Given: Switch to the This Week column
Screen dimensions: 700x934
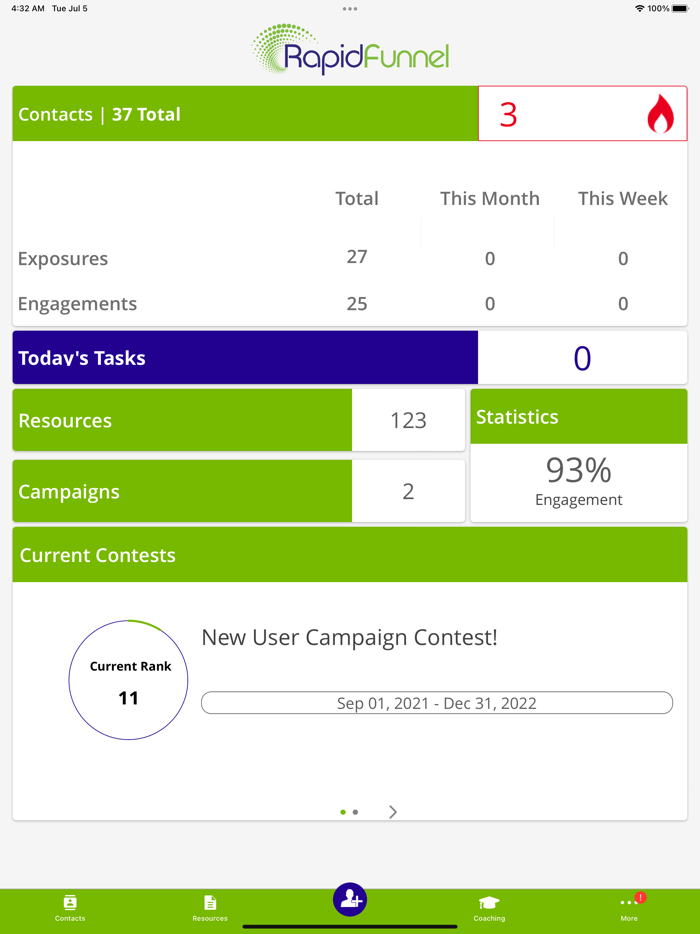Looking at the screenshot, I should (622, 198).
